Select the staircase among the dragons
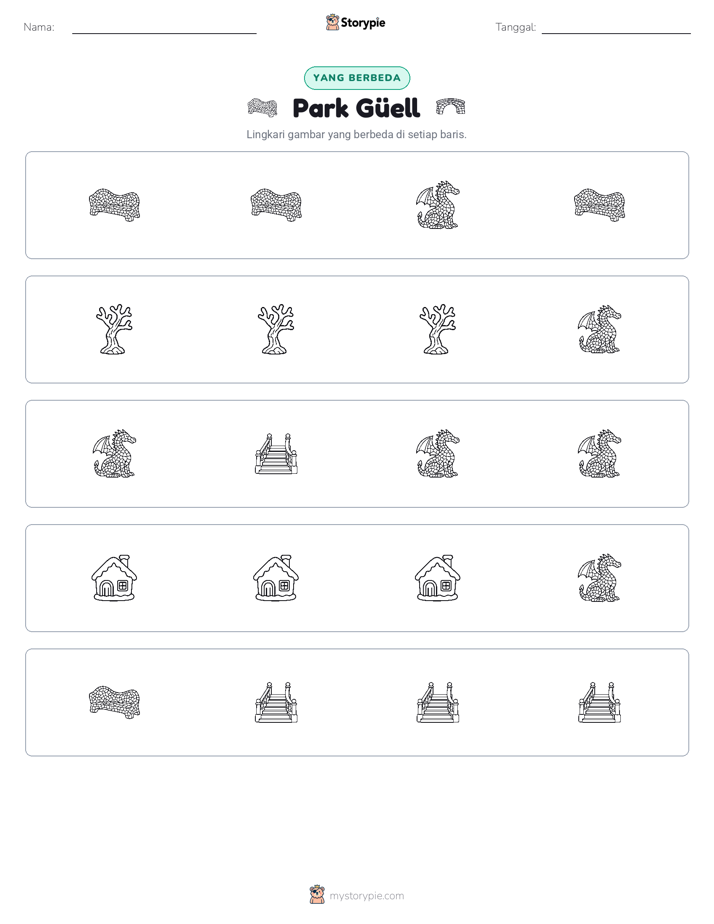This screenshot has width=714, height=924. (276, 454)
